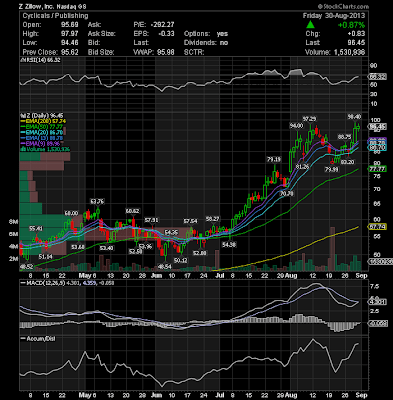
Task: Select the Chg value +0.83
Action: point(356,34)
